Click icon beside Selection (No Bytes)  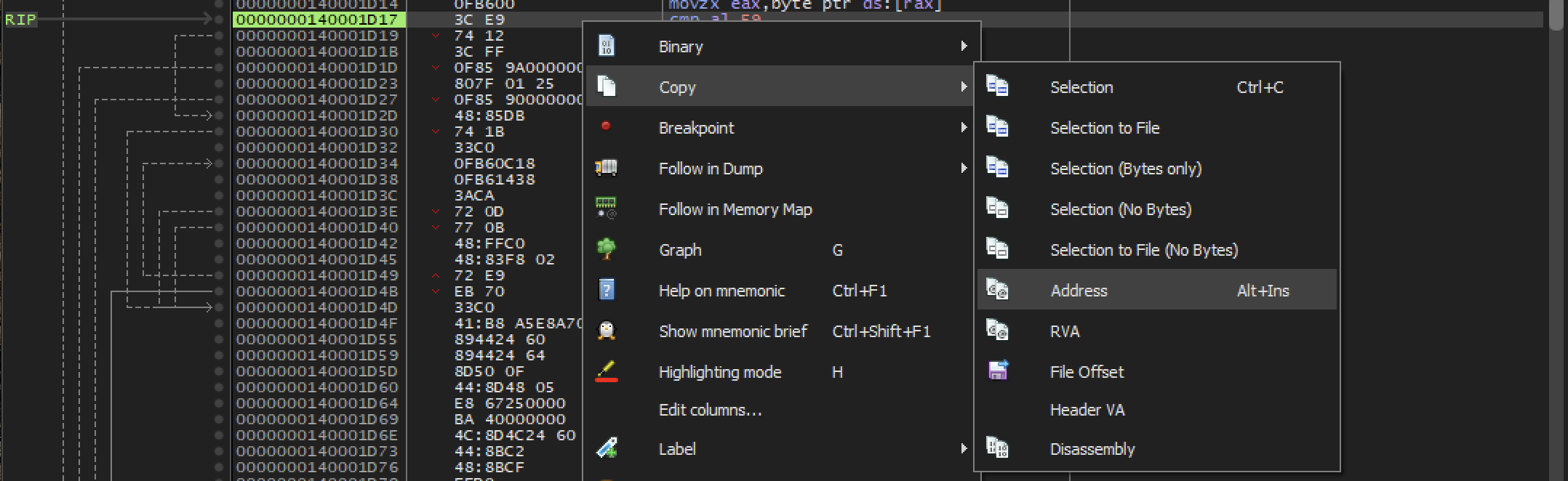coord(997,209)
